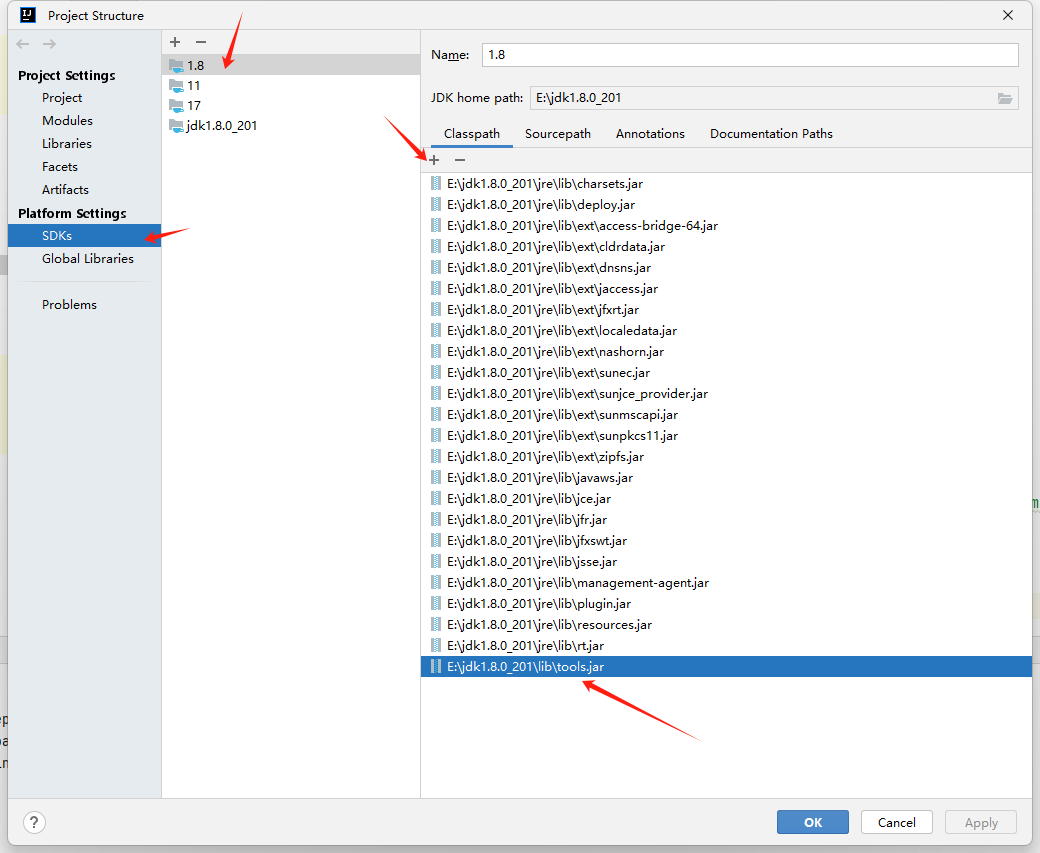Add a classpath entry with plus icon
The image size is (1040, 853).
coord(434,160)
